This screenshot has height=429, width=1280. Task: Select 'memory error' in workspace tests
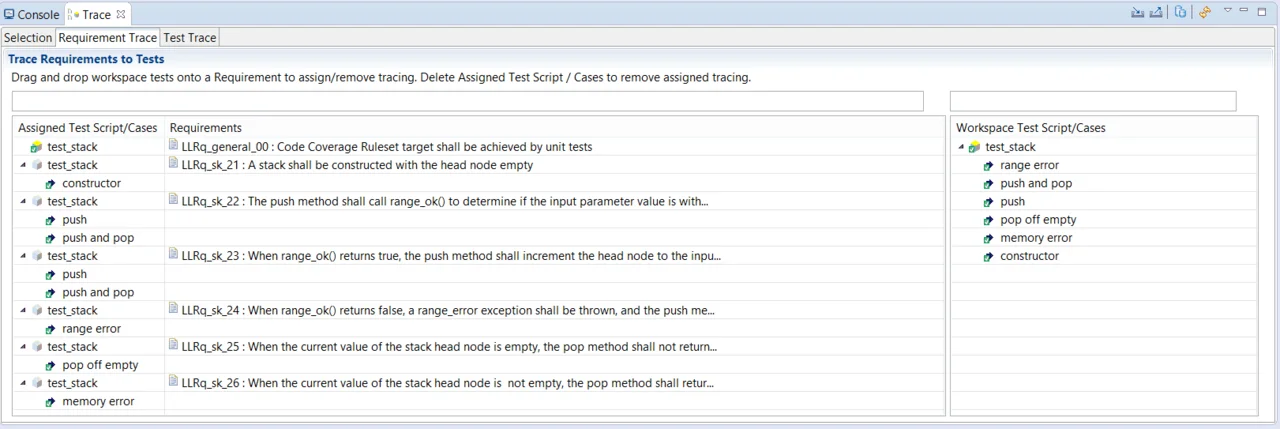tap(1036, 238)
